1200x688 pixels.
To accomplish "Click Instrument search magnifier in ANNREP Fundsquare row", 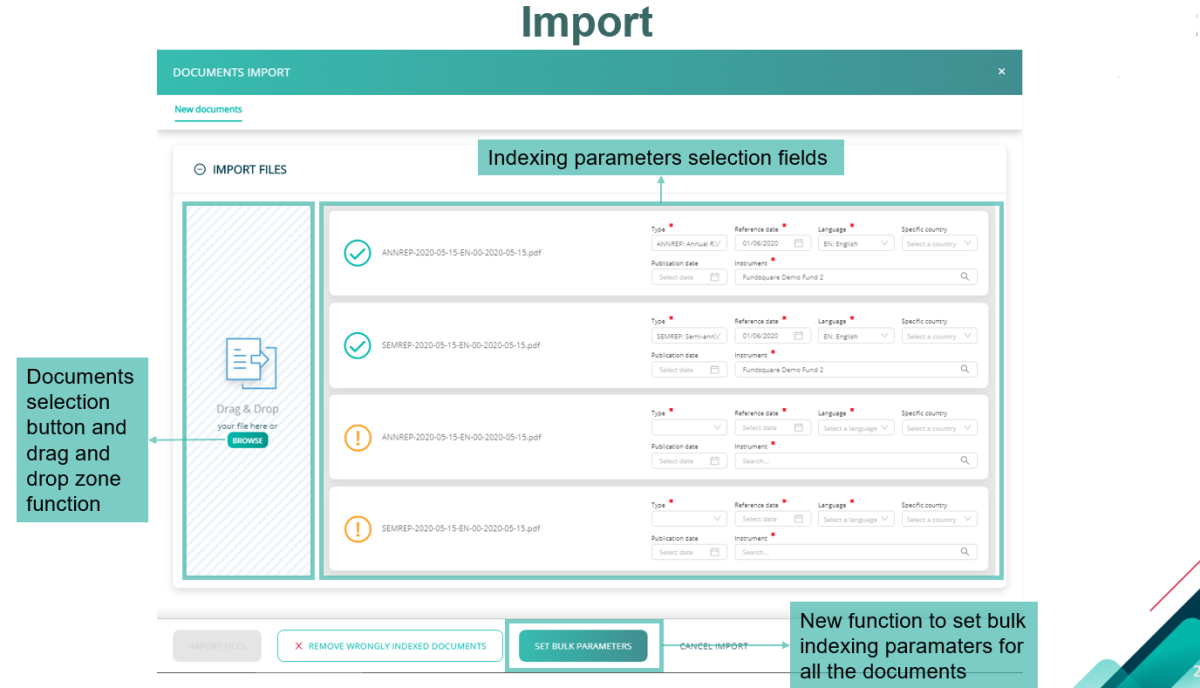I will click(x=965, y=277).
